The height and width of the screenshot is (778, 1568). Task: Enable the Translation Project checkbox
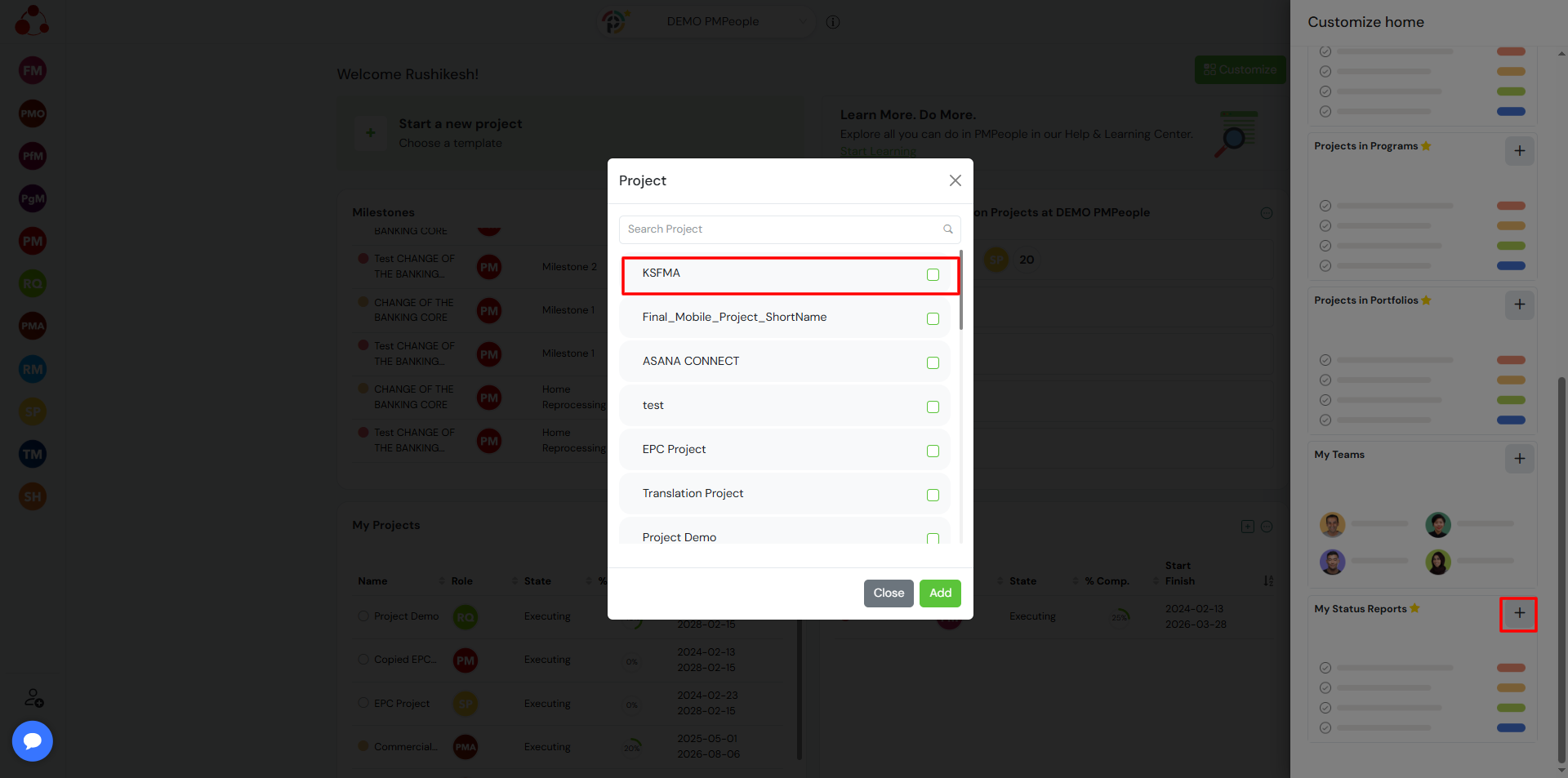point(933,496)
